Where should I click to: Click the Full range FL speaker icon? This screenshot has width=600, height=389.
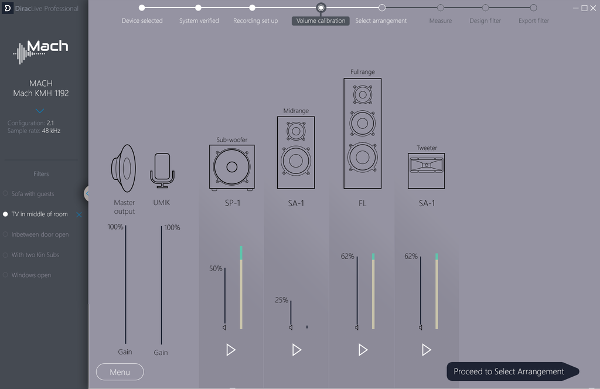pos(362,133)
